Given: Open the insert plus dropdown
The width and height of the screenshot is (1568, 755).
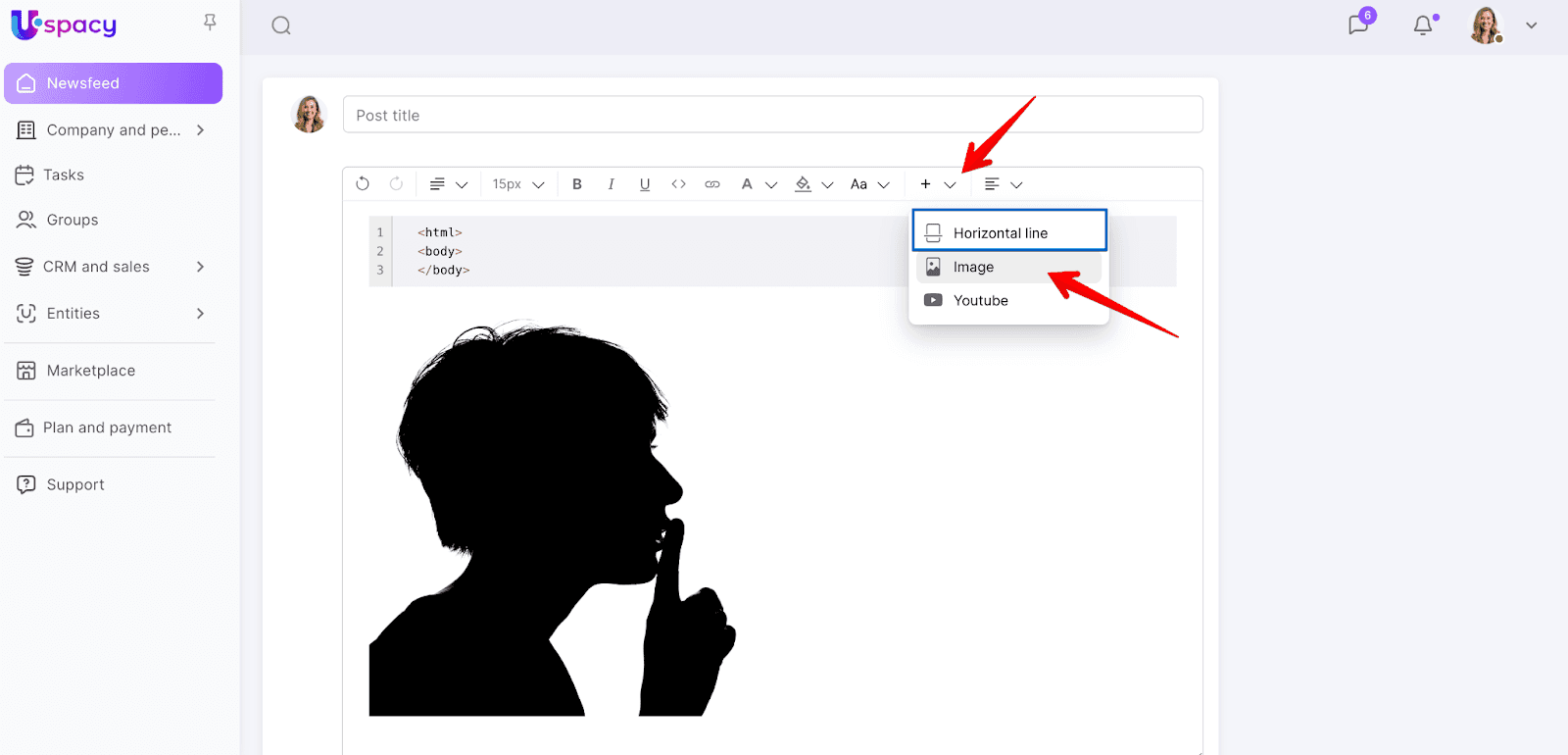Looking at the screenshot, I should pyautogui.click(x=937, y=184).
